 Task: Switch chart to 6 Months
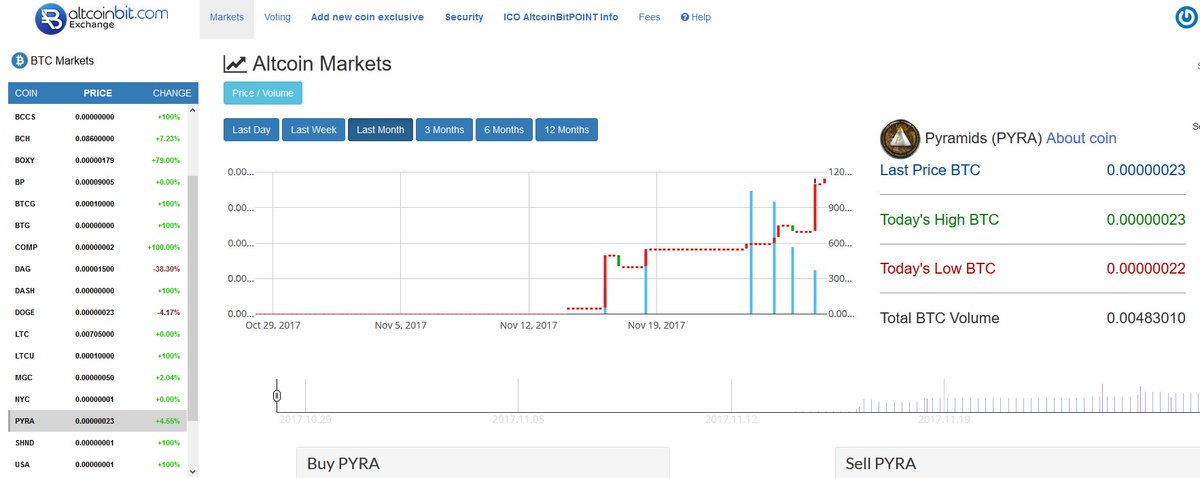(504, 130)
